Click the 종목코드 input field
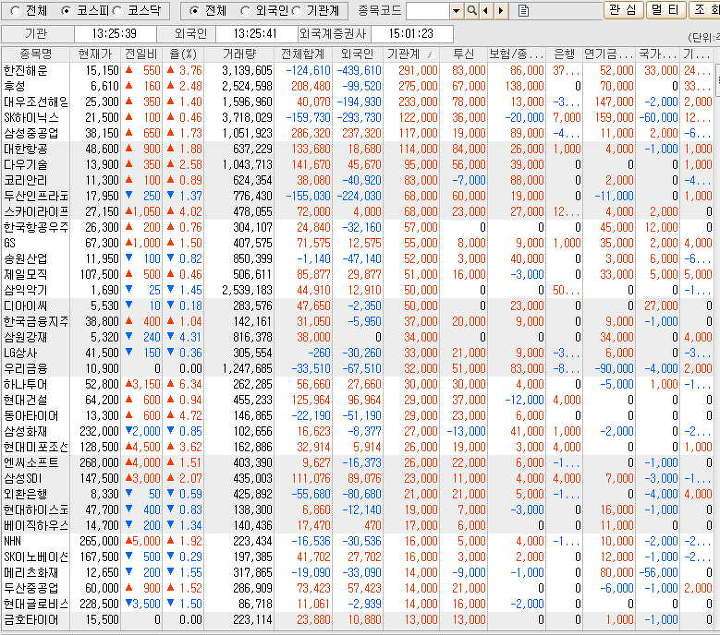The height and width of the screenshot is (635, 720). pos(428,11)
